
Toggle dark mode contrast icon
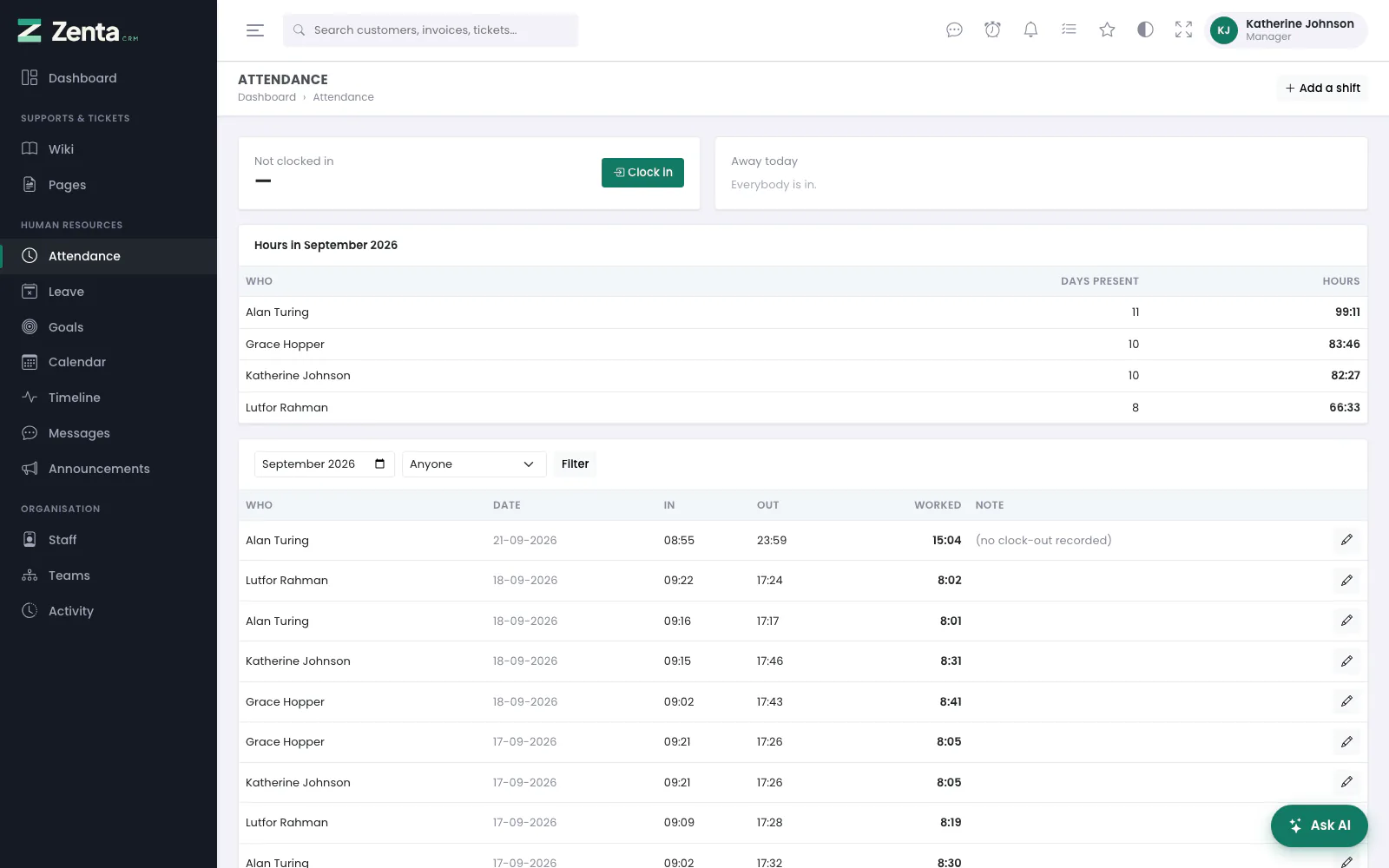tap(1145, 30)
